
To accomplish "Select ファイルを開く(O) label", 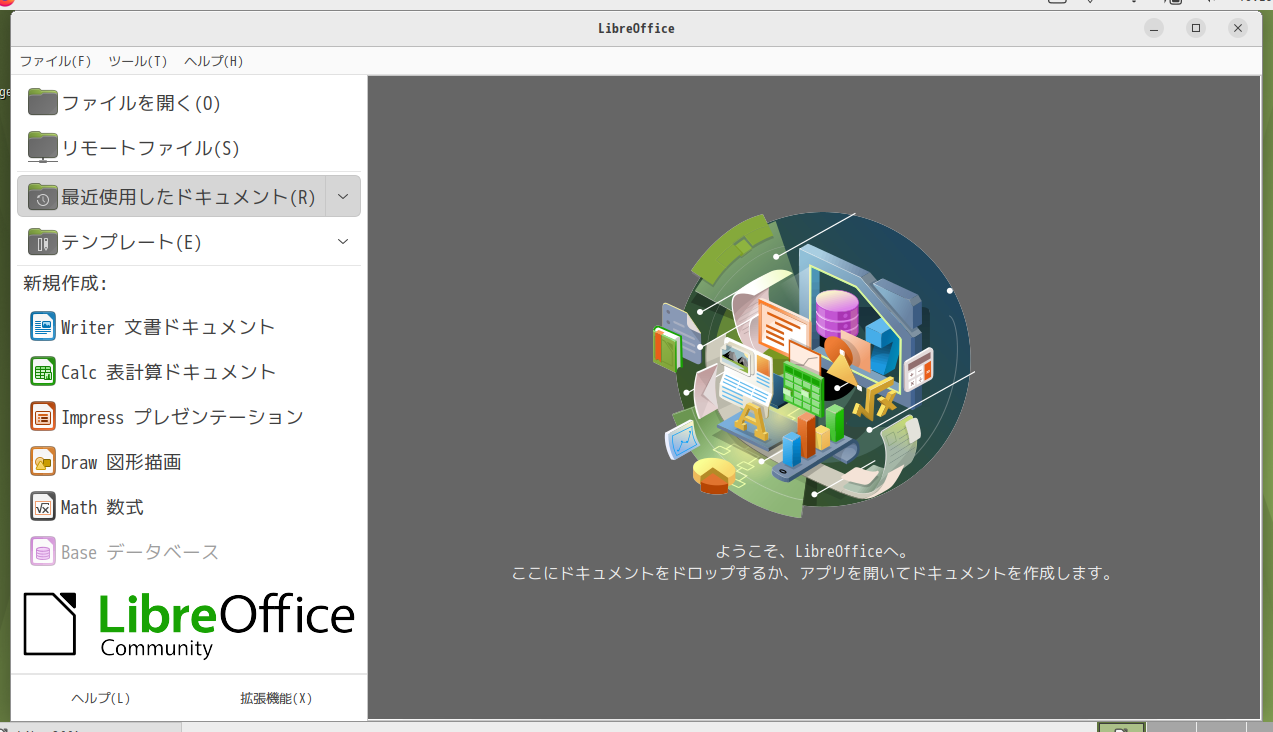I will [x=141, y=103].
